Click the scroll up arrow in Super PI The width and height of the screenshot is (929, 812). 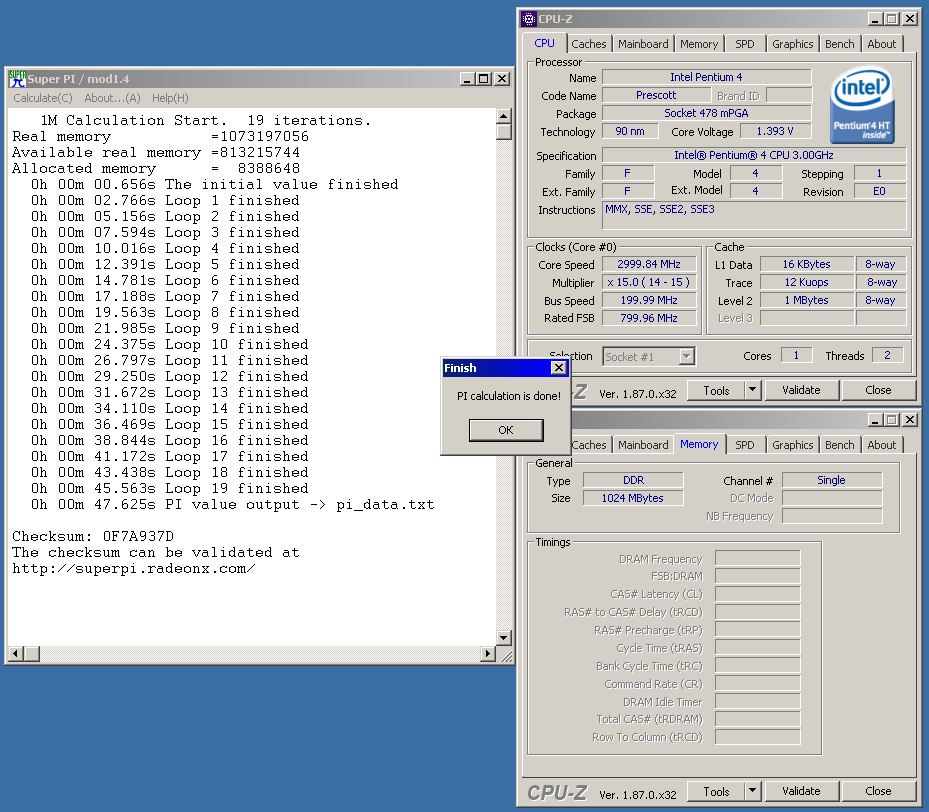(504, 116)
